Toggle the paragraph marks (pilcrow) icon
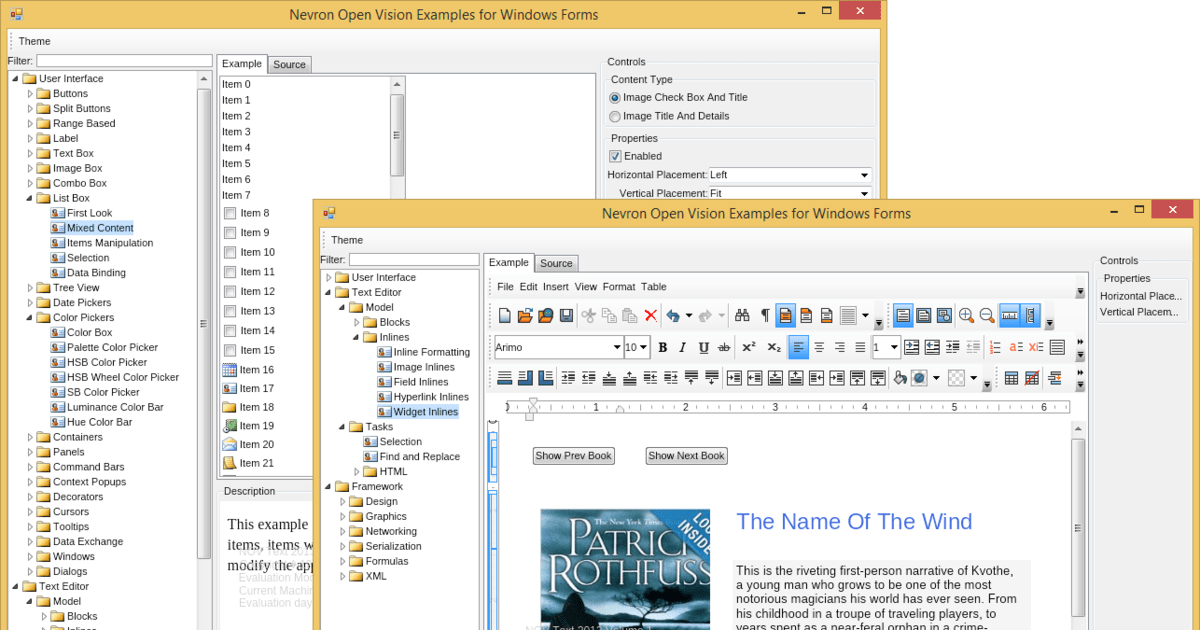The width and height of the screenshot is (1200, 630). (x=765, y=315)
